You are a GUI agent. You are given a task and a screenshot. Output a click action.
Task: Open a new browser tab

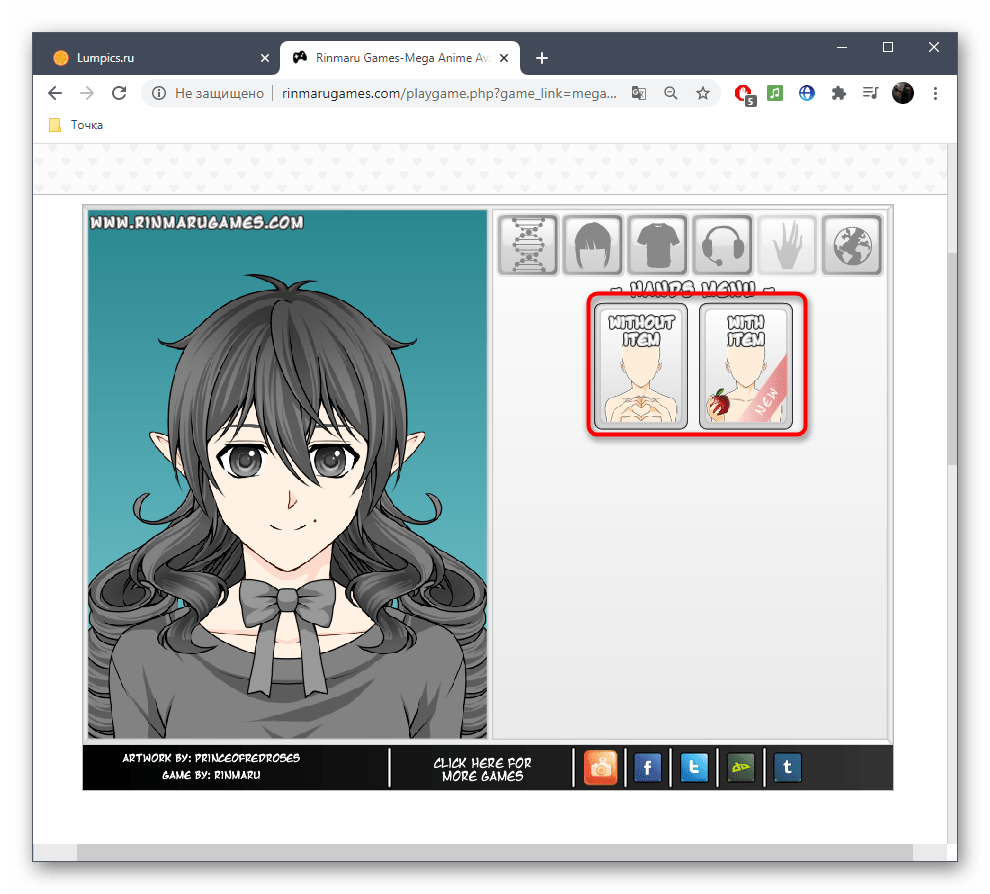pos(542,58)
